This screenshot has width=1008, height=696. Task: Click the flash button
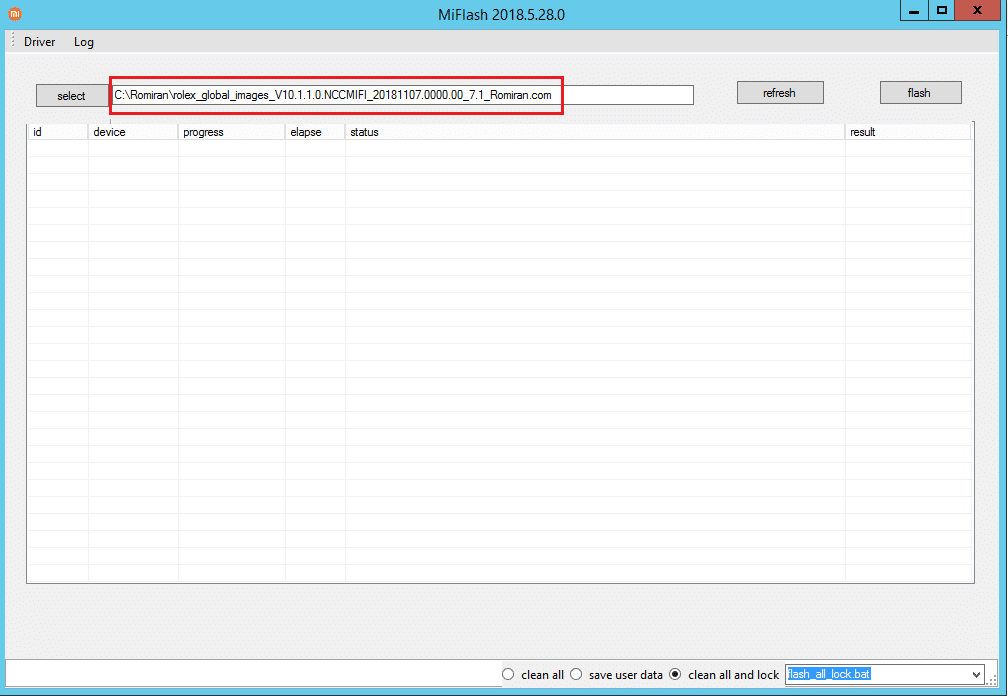(x=920, y=93)
